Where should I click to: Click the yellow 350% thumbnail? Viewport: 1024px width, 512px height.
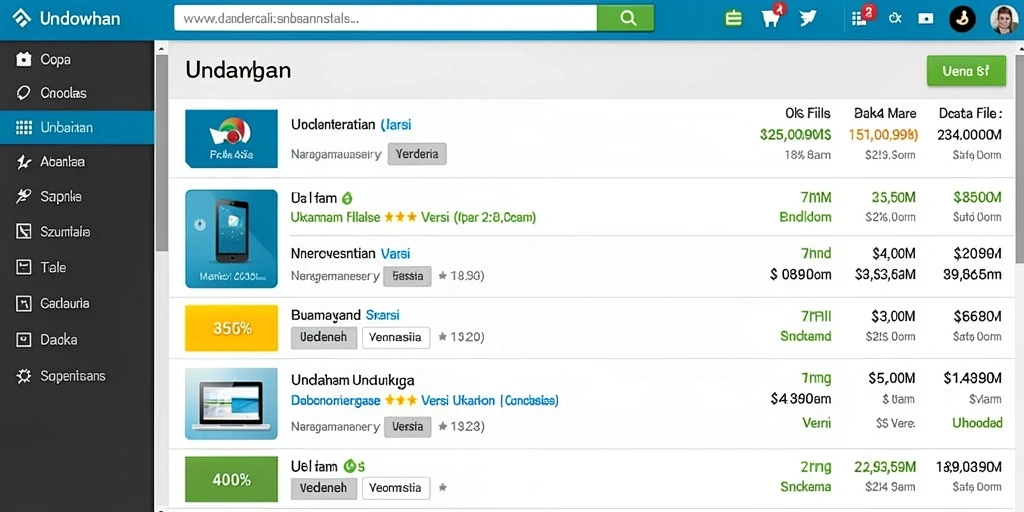[x=231, y=328]
